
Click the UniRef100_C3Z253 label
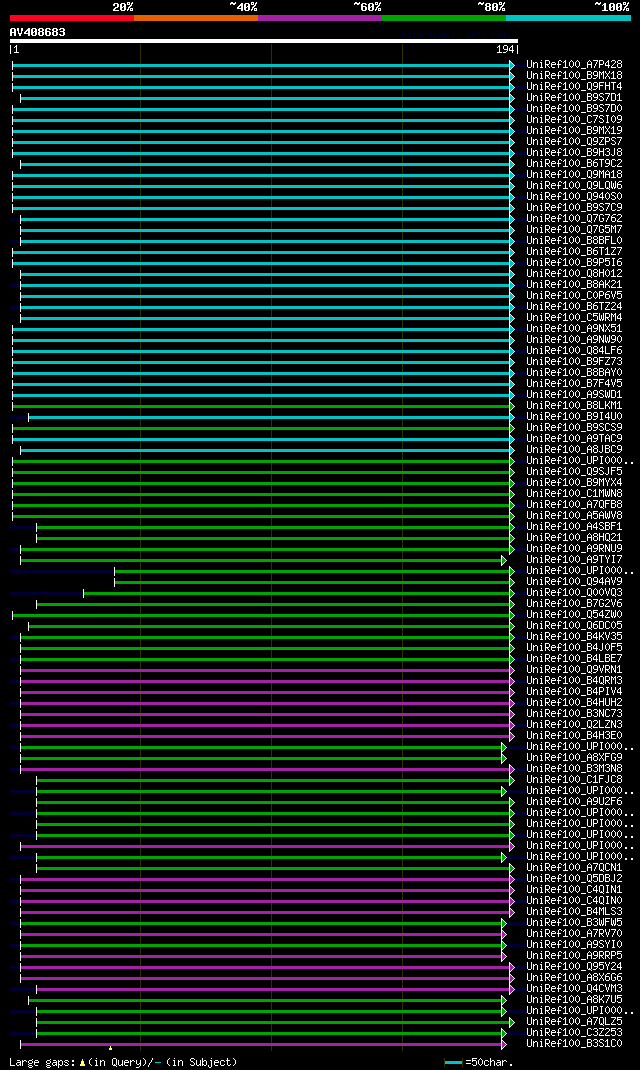[x=574, y=1034]
